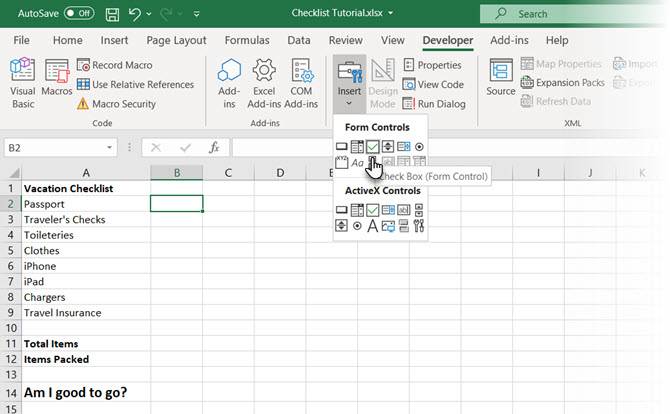
Task: Open the Visual Basic editor
Action: (x=22, y=84)
